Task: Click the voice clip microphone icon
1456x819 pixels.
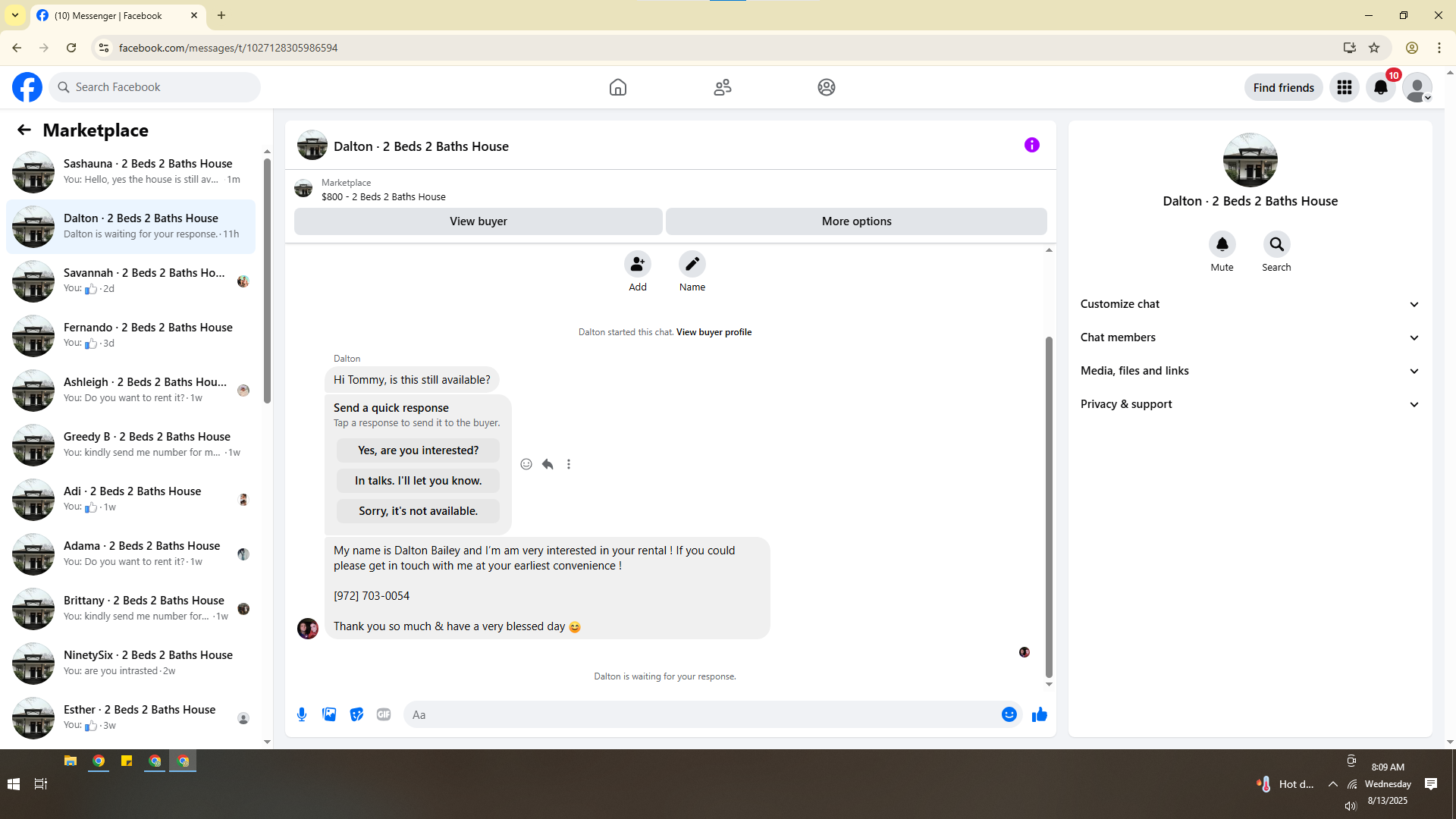Action: (x=302, y=714)
